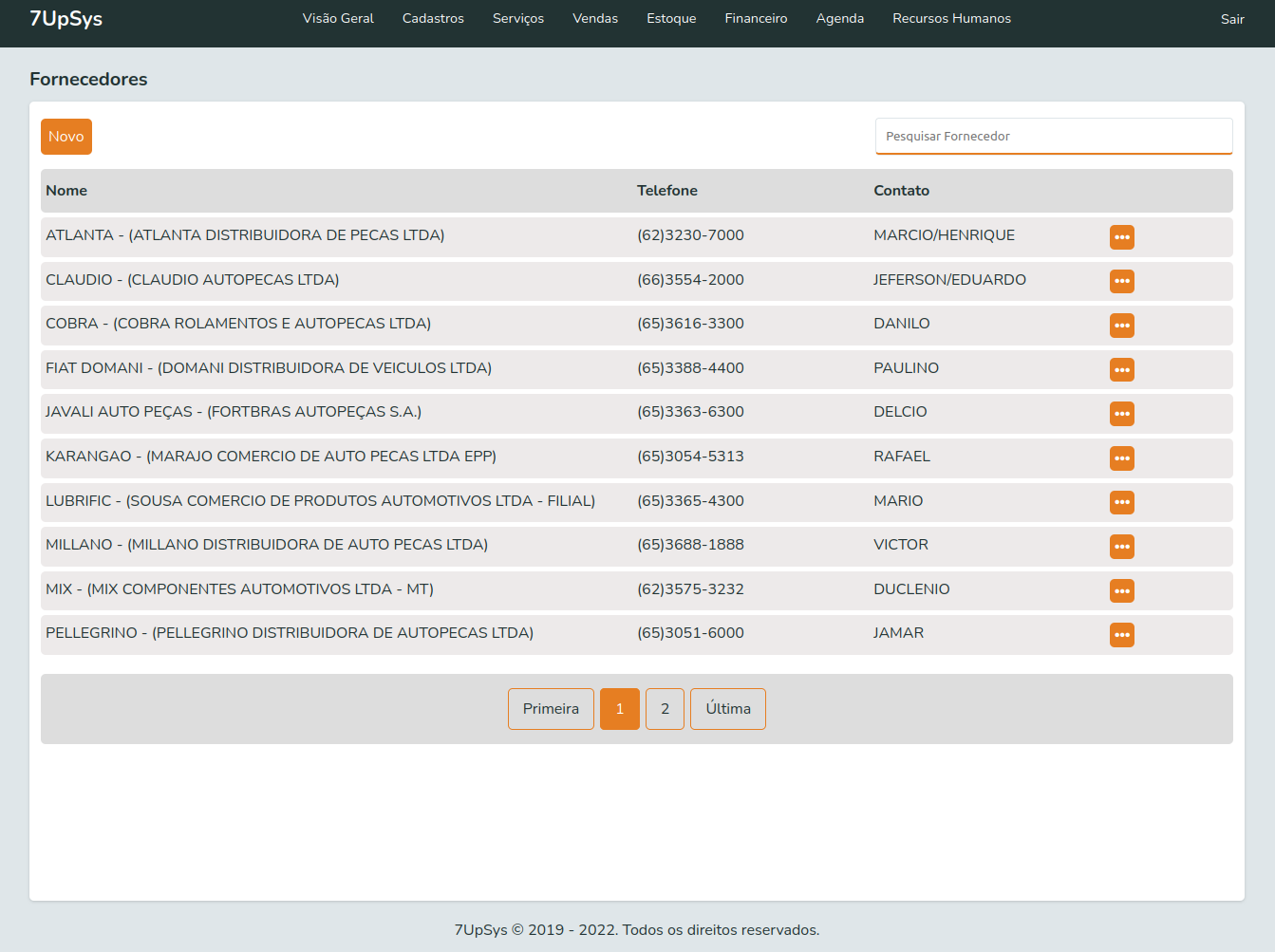The height and width of the screenshot is (952, 1275).
Task: Open options menu for LUBRIFIC supplier row
Action: tap(1122, 502)
